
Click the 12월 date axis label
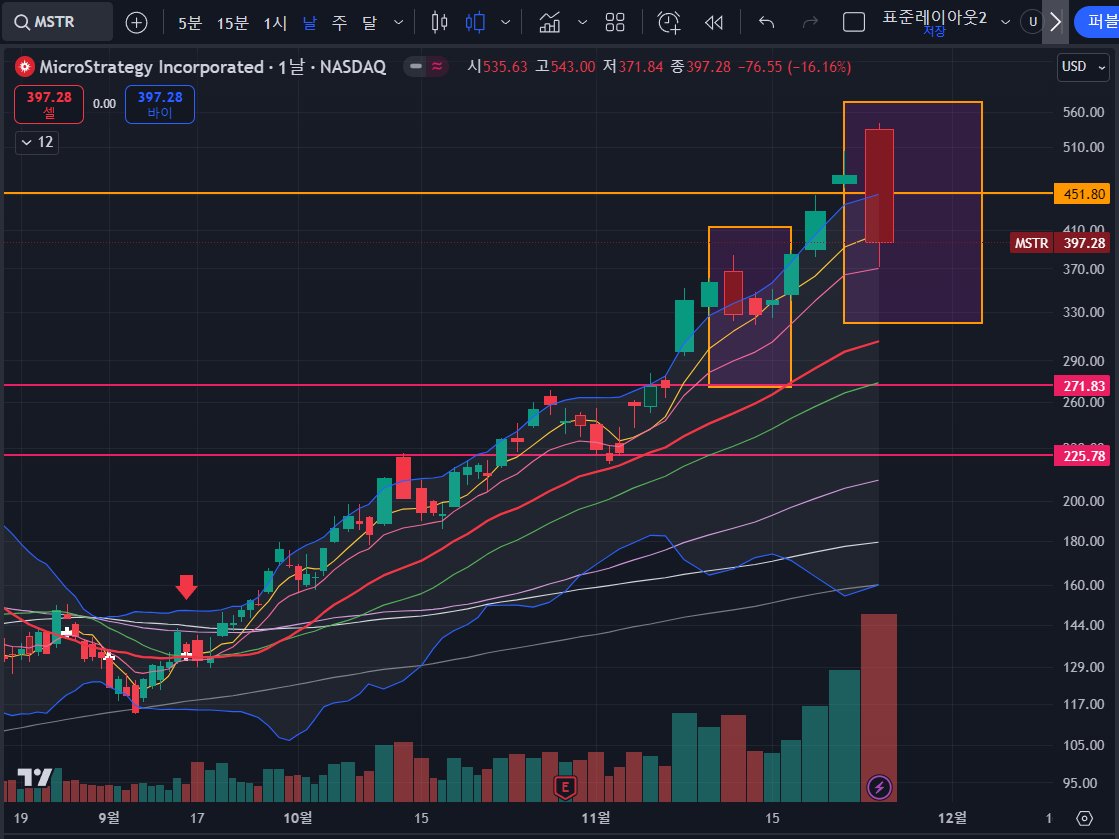click(x=953, y=818)
